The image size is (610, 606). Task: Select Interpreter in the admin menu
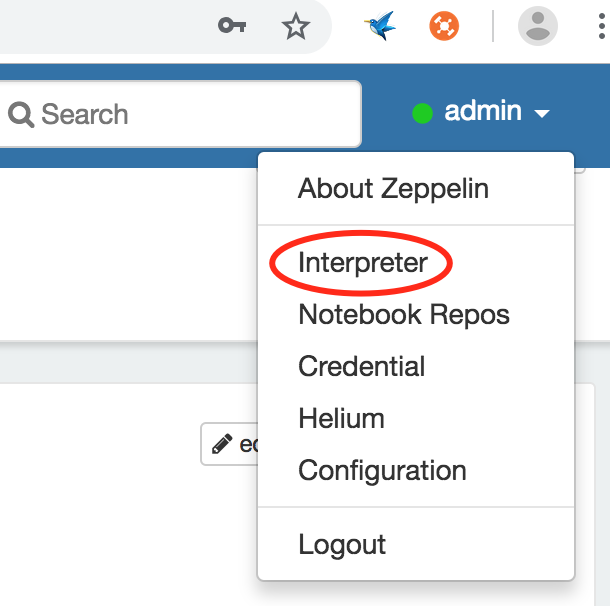click(x=363, y=263)
